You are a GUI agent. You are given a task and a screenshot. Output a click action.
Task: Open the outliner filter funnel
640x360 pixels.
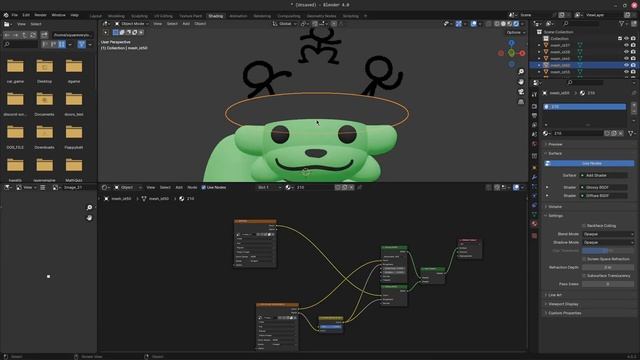point(622,24)
